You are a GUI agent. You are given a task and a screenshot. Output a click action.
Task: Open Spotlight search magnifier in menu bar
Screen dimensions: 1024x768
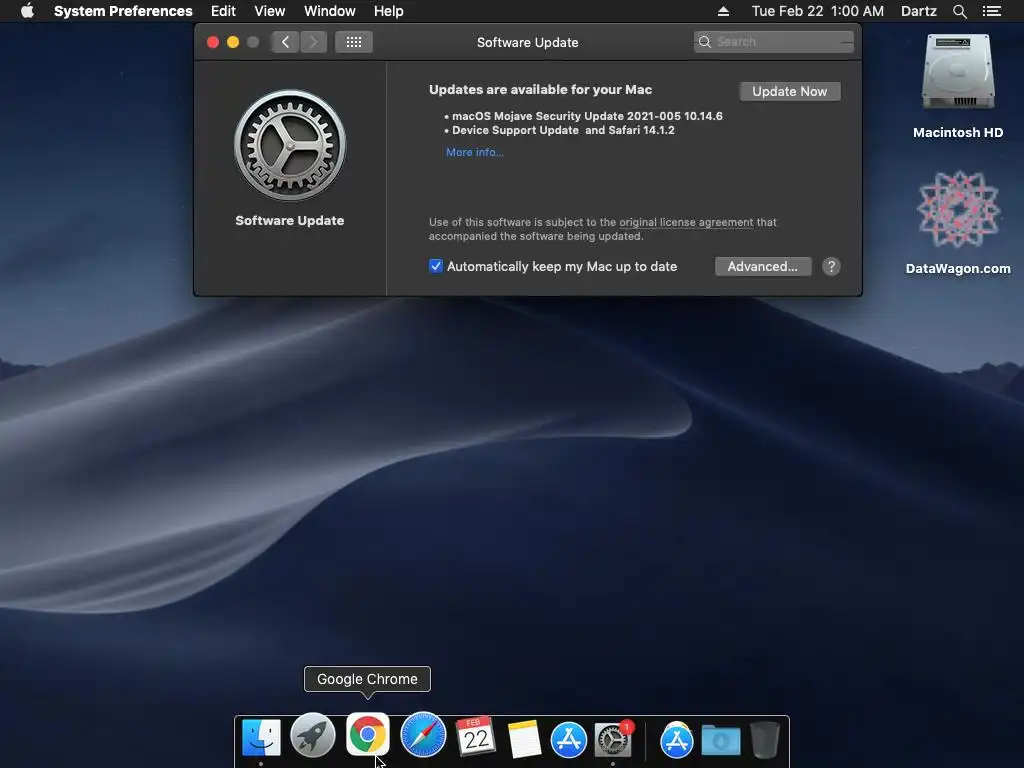(x=959, y=11)
